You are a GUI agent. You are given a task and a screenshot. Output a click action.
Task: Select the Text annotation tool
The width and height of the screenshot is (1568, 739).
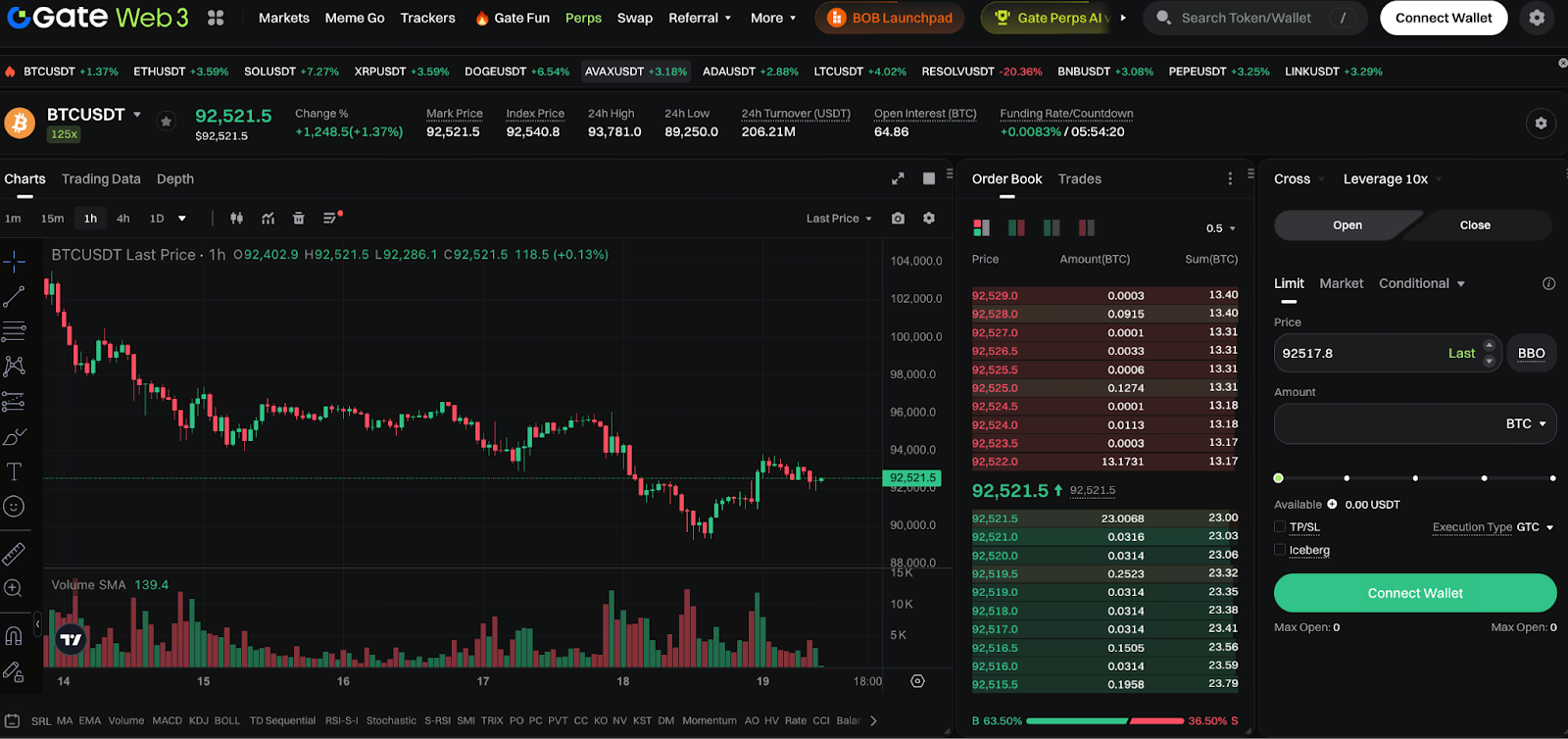(14, 471)
